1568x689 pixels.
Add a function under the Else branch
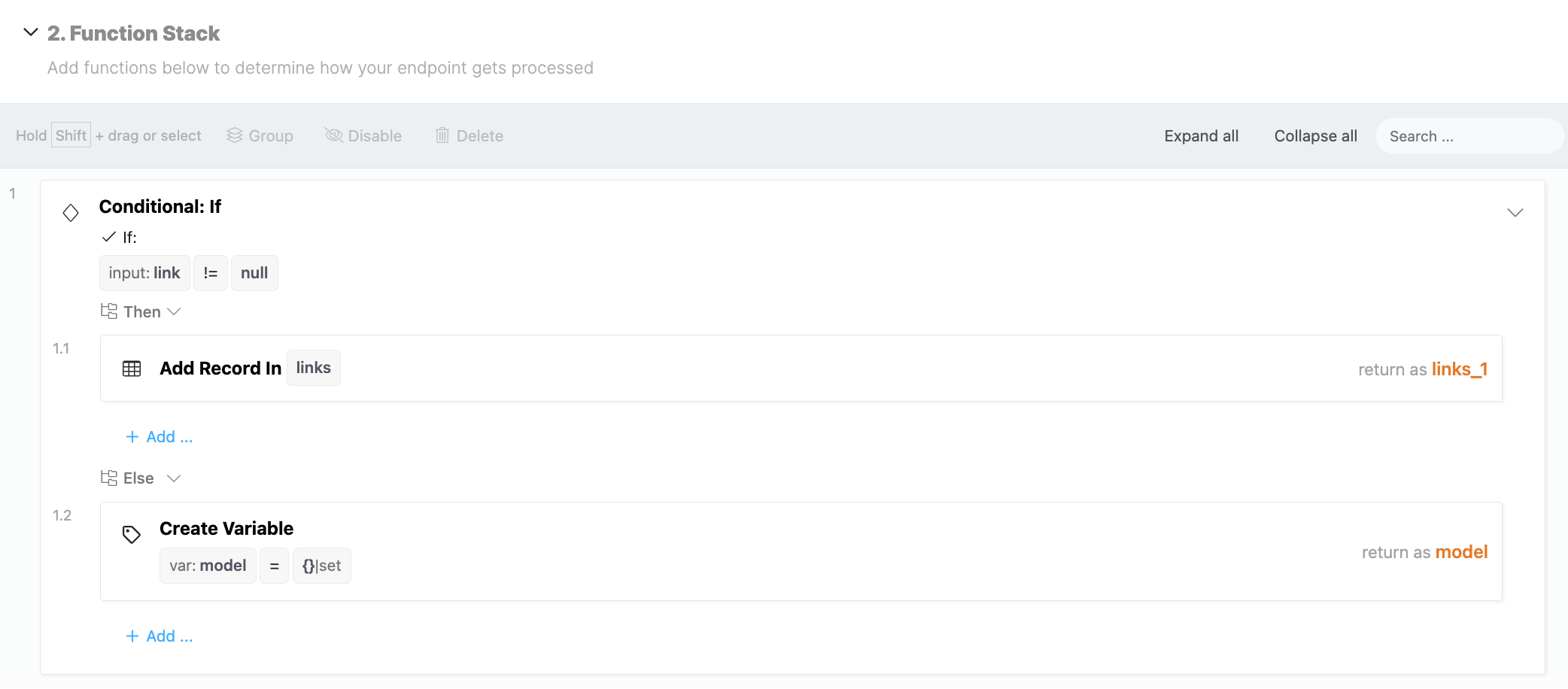[x=160, y=636]
